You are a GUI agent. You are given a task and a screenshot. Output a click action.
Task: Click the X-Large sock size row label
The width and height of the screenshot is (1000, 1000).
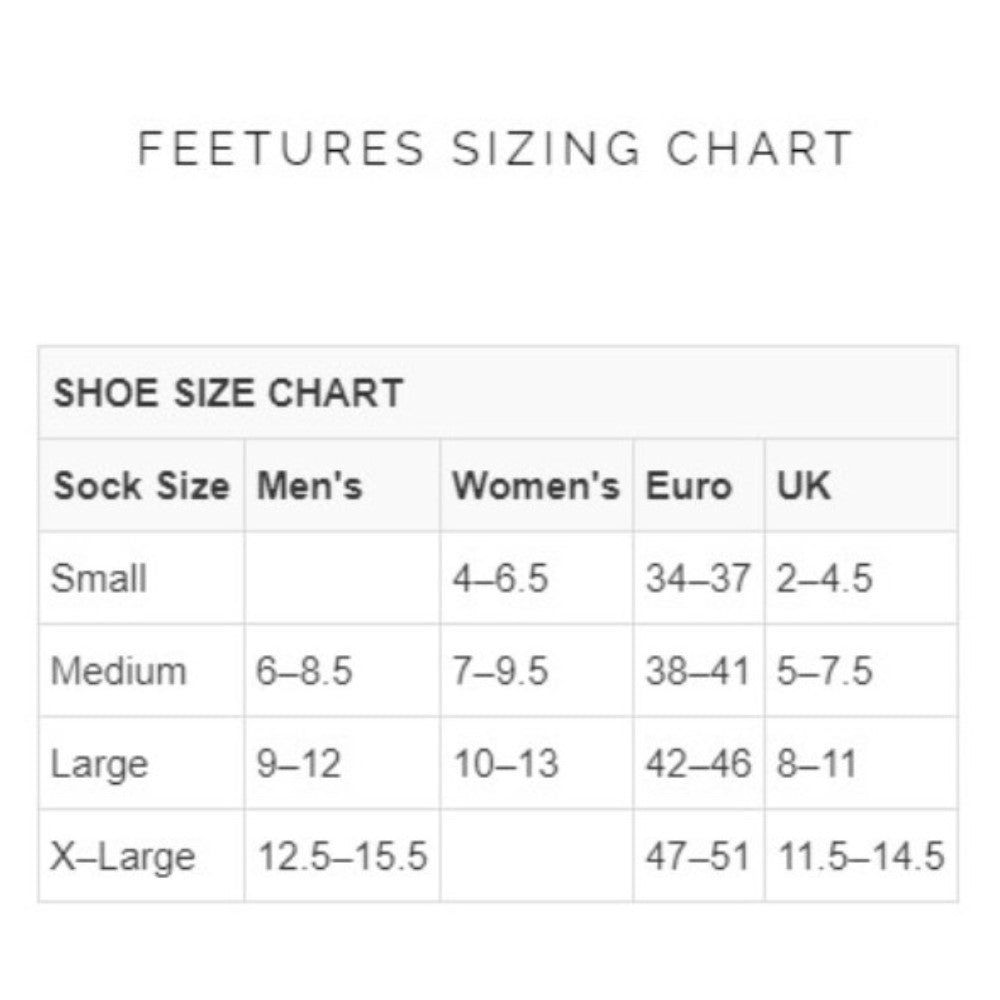point(123,857)
